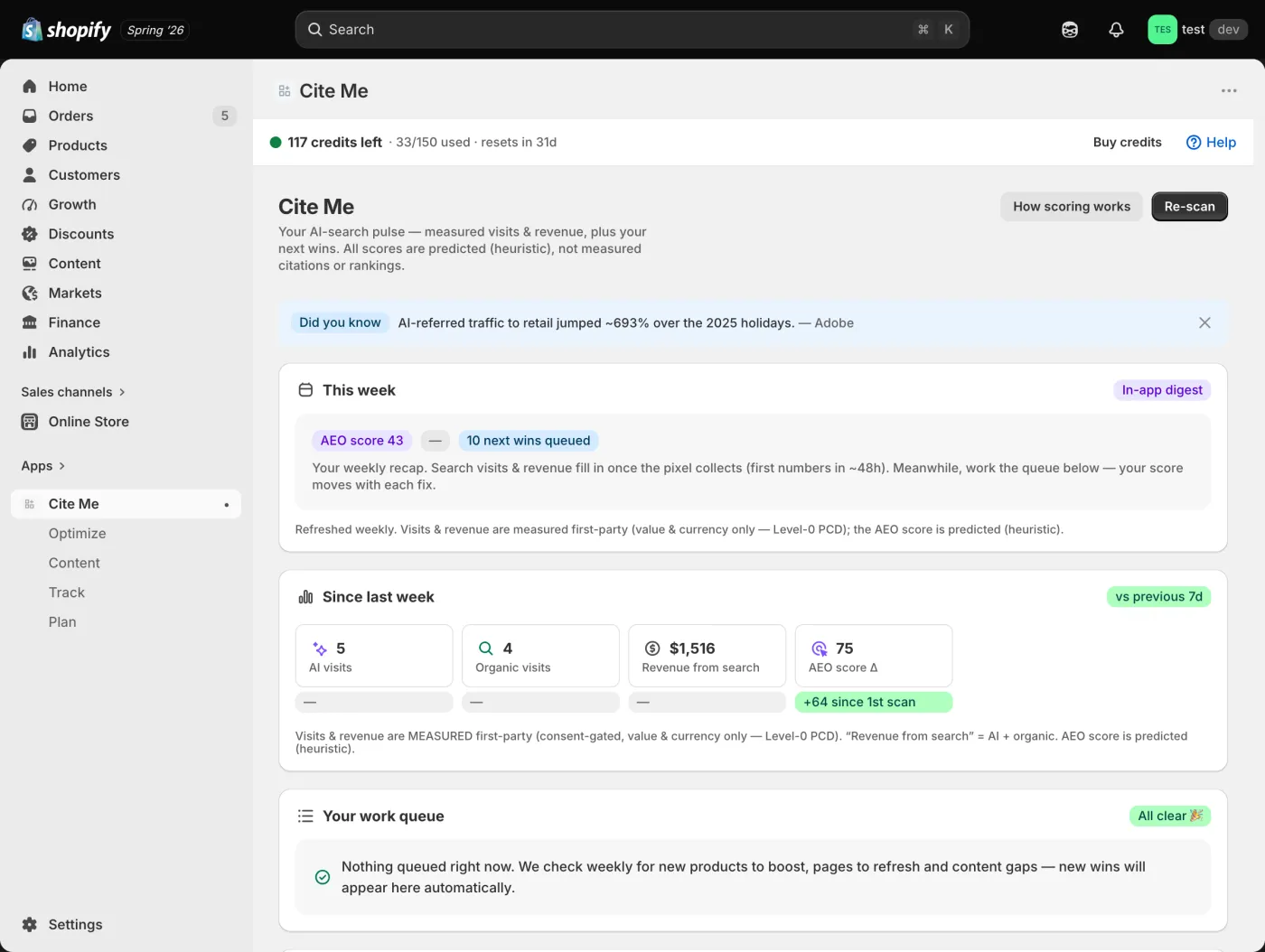
Task: Click the Organic visits metric card
Action: [x=540, y=657]
